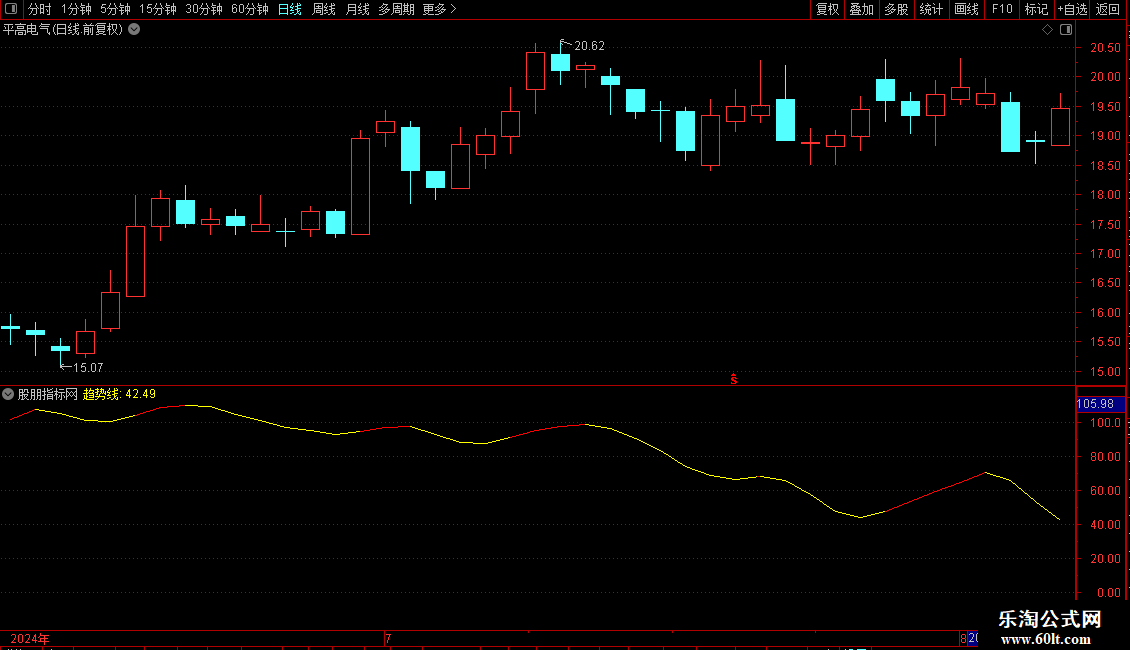This screenshot has width=1130, height=650.
Task: Click the 标记 mark button
Action: coord(1036,9)
